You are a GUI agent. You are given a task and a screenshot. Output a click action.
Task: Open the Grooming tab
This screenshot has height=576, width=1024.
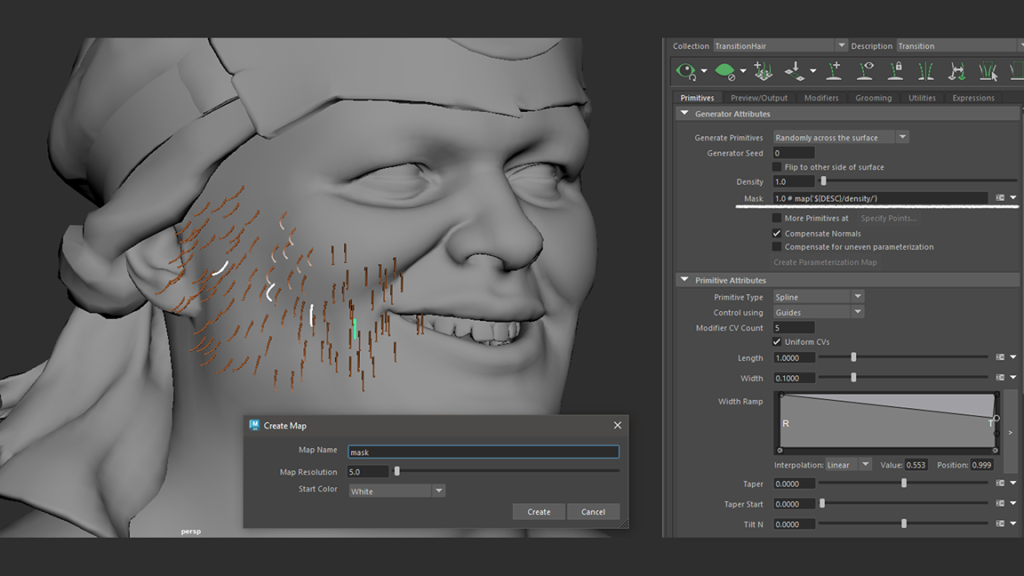[873, 98]
